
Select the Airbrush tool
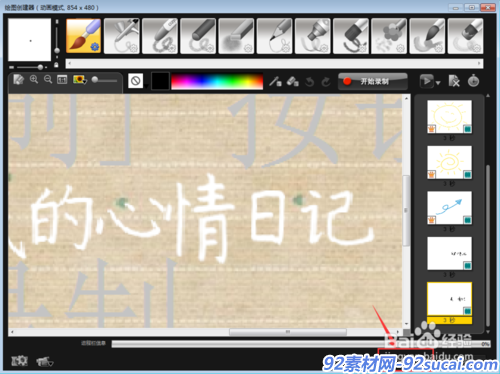coord(122,36)
